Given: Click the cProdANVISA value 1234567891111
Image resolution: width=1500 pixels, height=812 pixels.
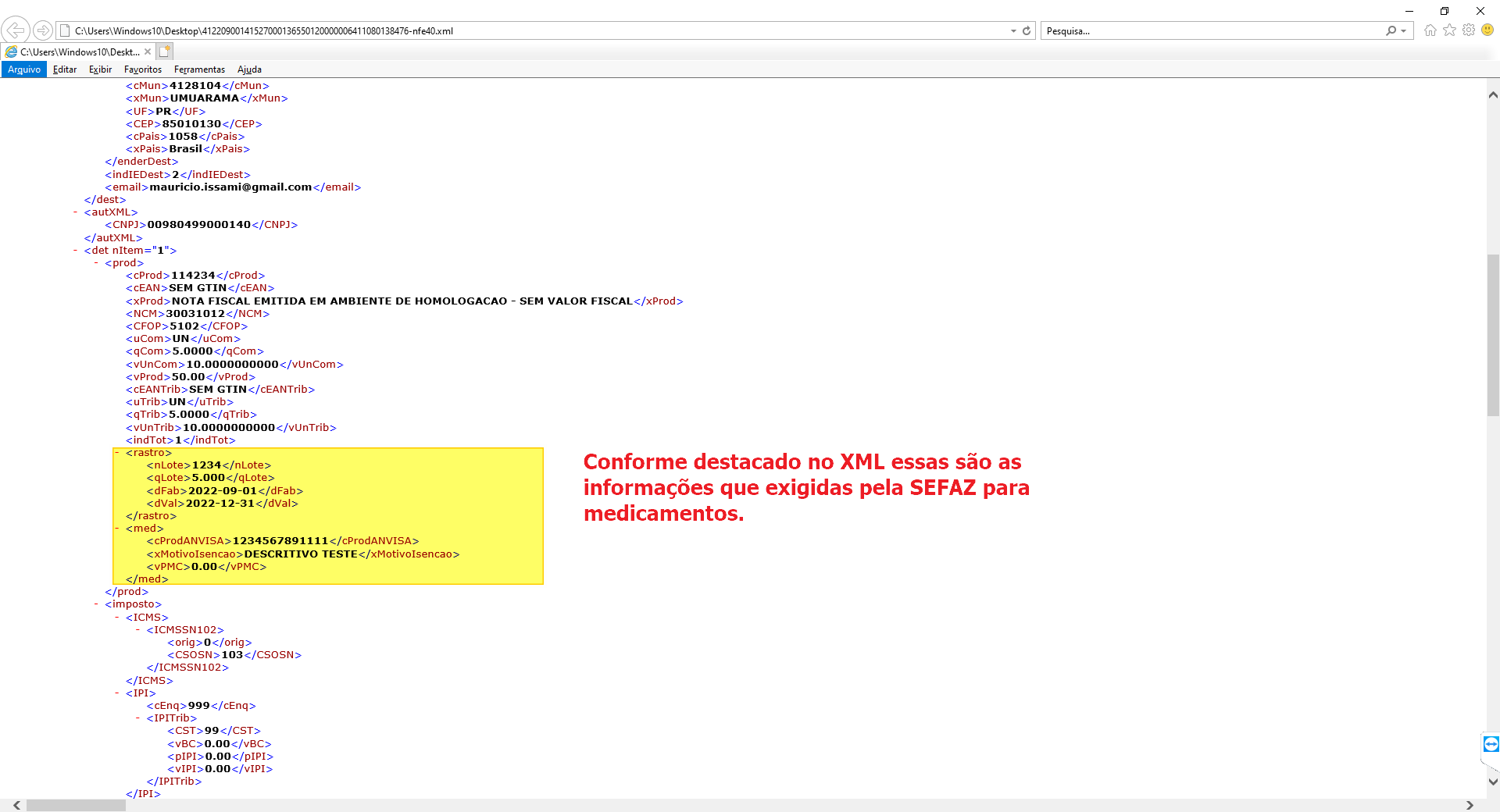Looking at the screenshot, I should click(280, 541).
